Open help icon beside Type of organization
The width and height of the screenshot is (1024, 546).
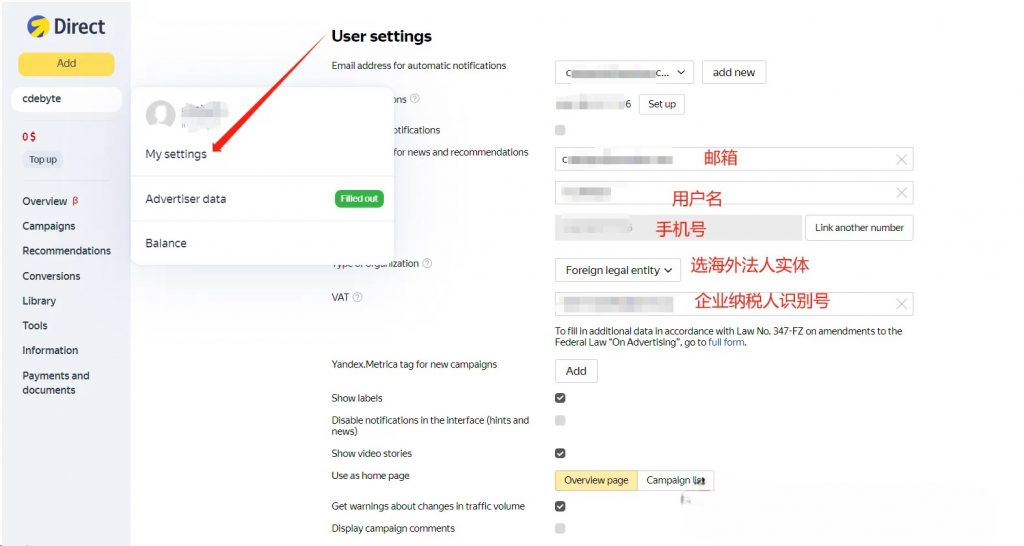[427, 263]
